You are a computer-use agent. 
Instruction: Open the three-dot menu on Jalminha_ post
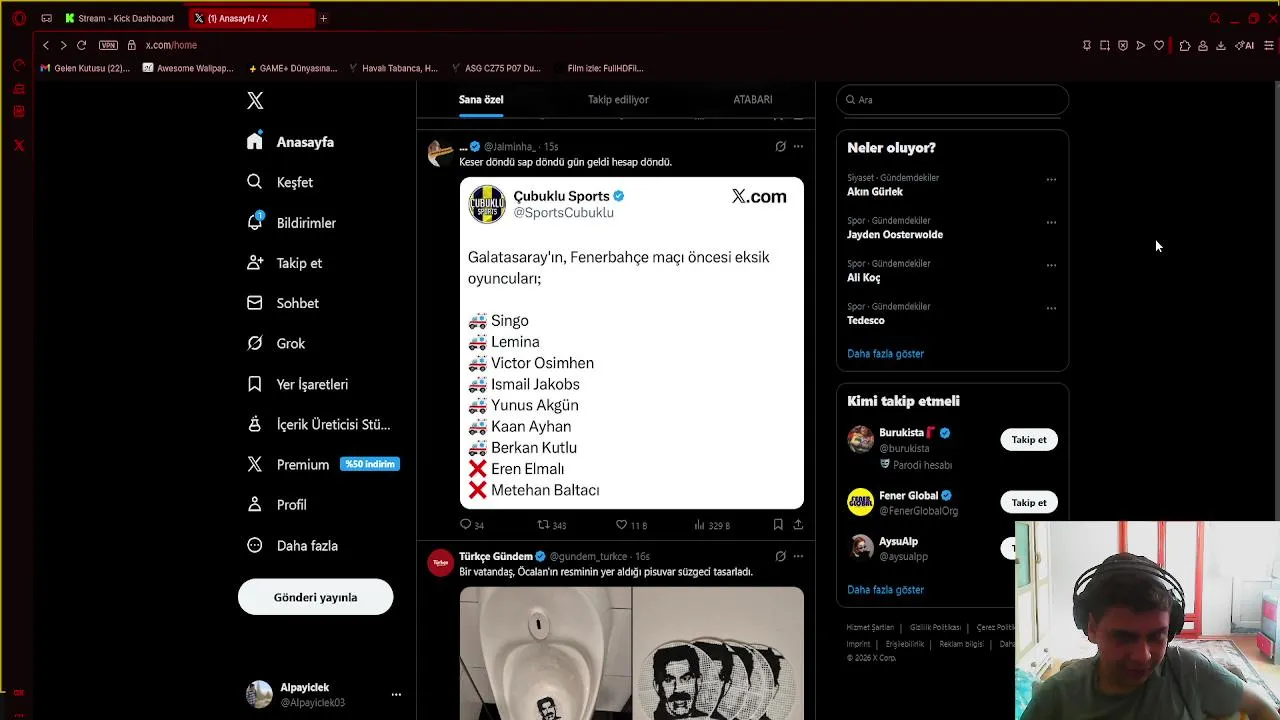coord(798,146)
